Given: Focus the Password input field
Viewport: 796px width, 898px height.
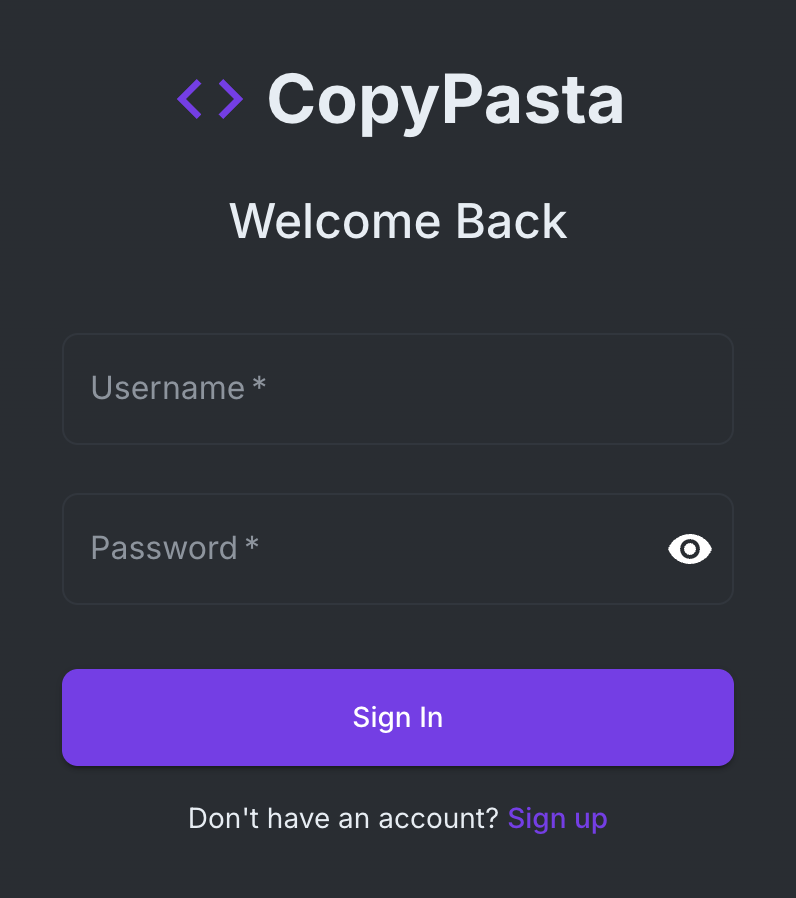Looking at the screenshot, I should point(360,549).
